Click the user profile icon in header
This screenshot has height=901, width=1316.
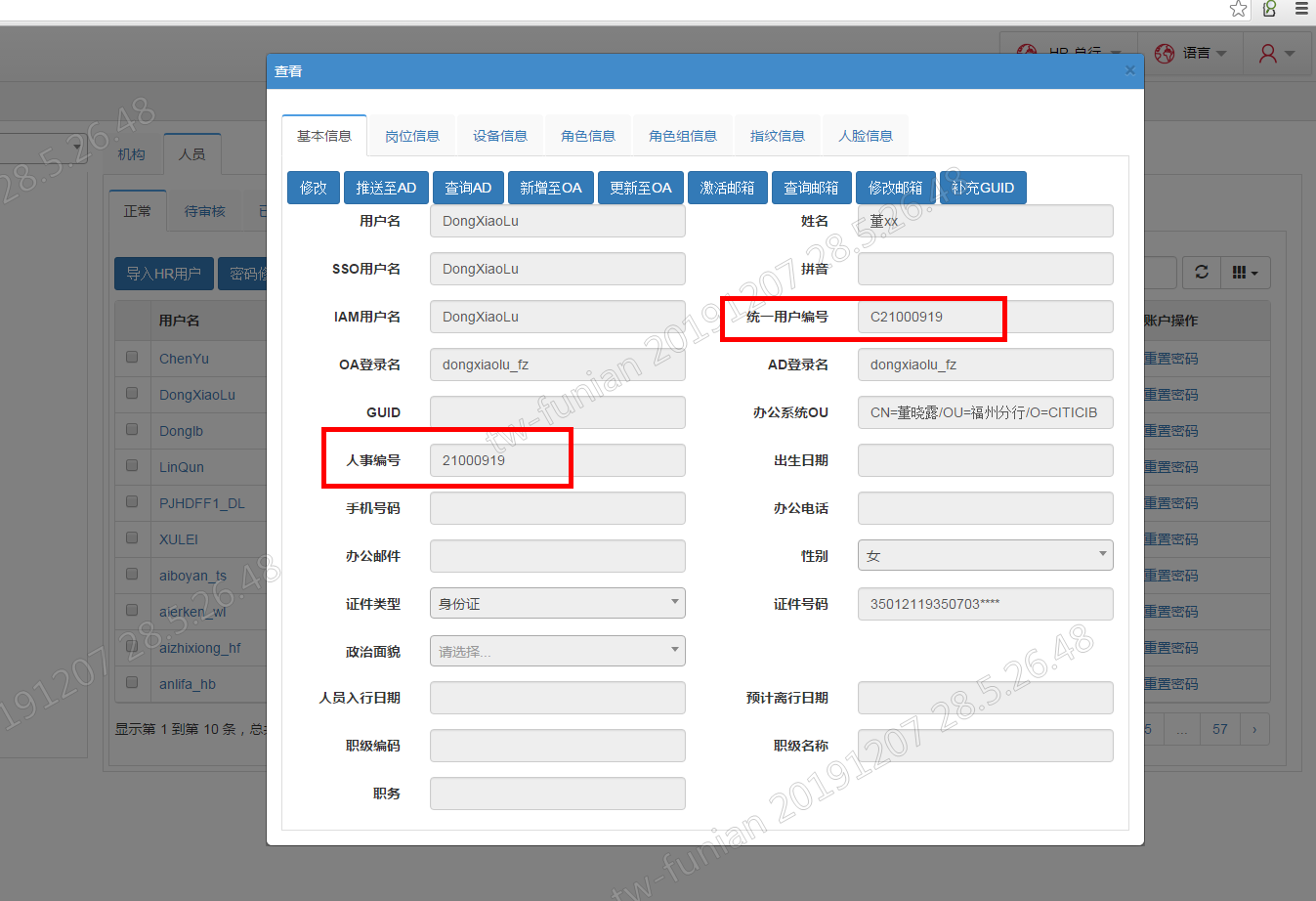pos(1267,53)
